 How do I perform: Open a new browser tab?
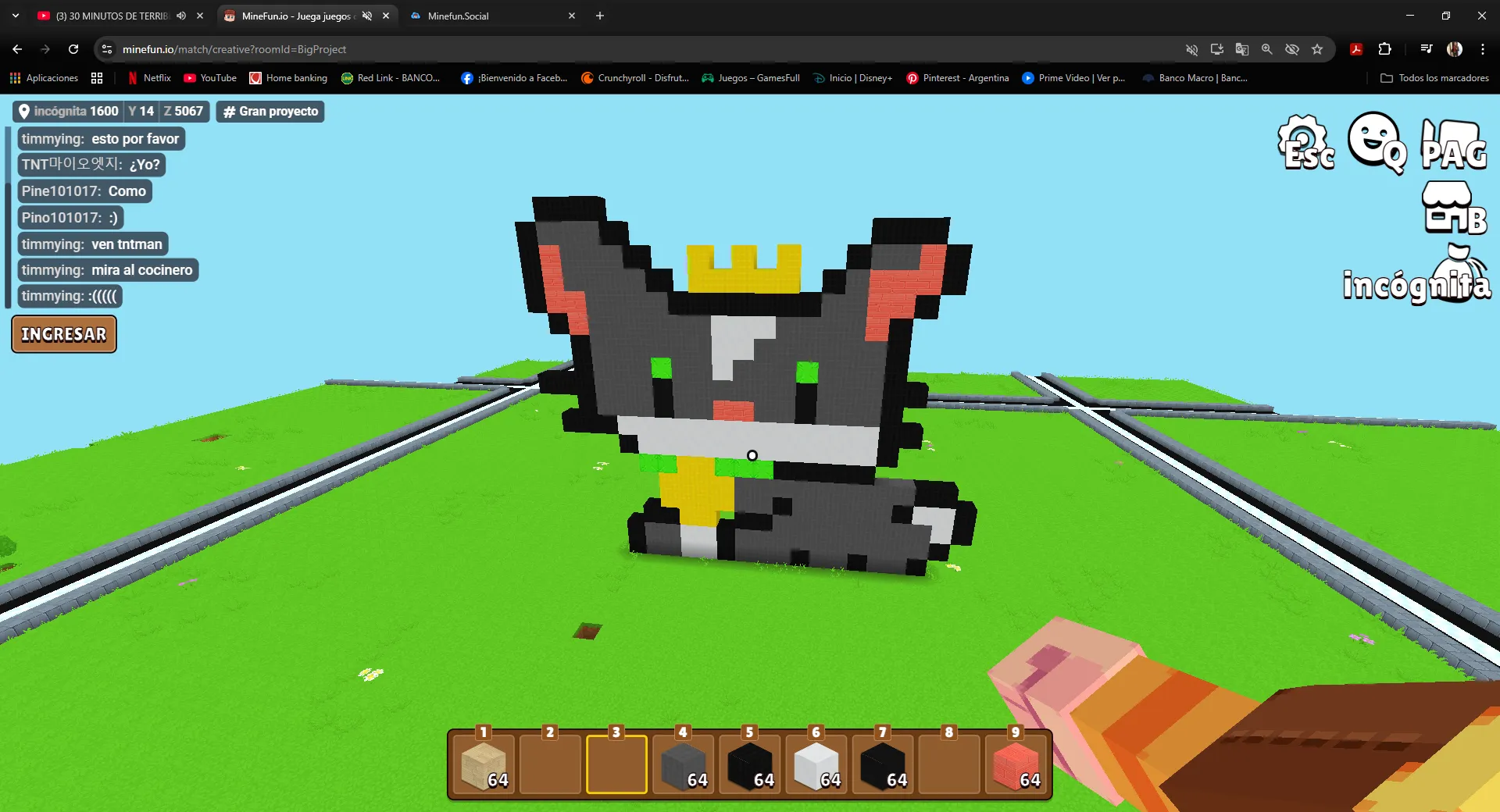point(600,16)
